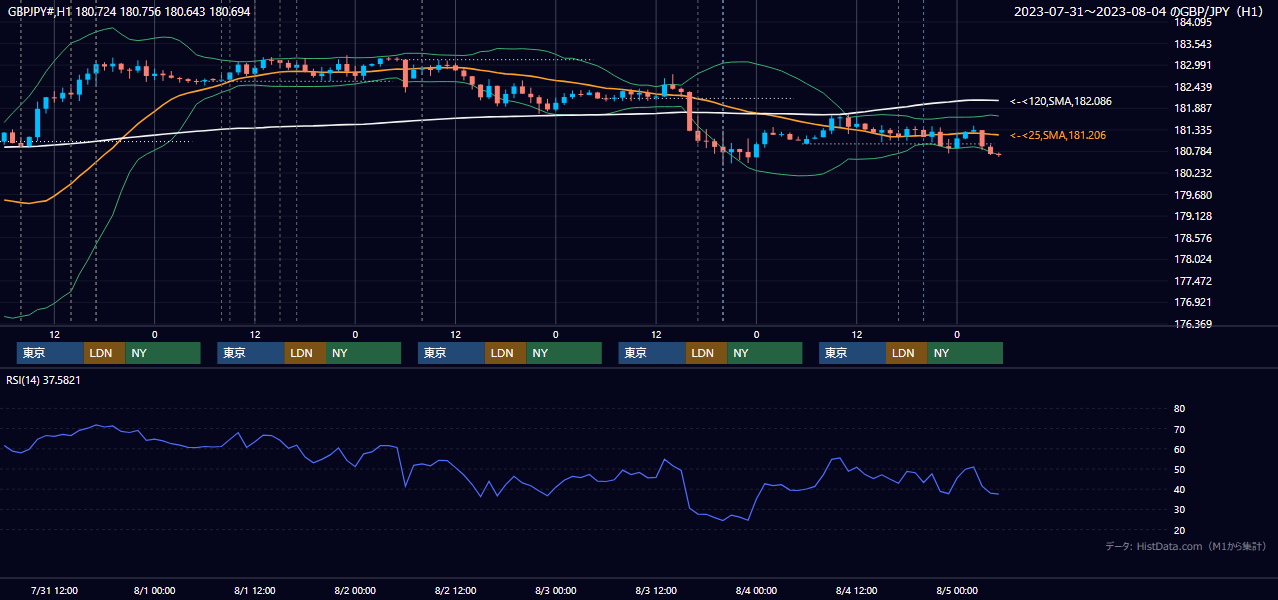Click the 179.680 price axis label
This screenshot has width=1278, height=600.
tap(1193, 195)
